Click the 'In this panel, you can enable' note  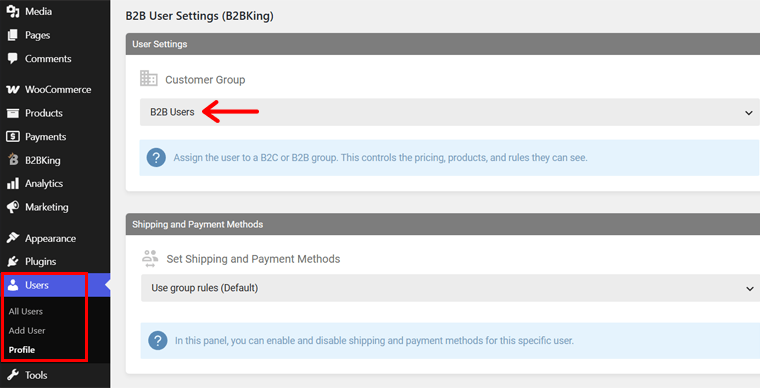[x=374, y=341]
